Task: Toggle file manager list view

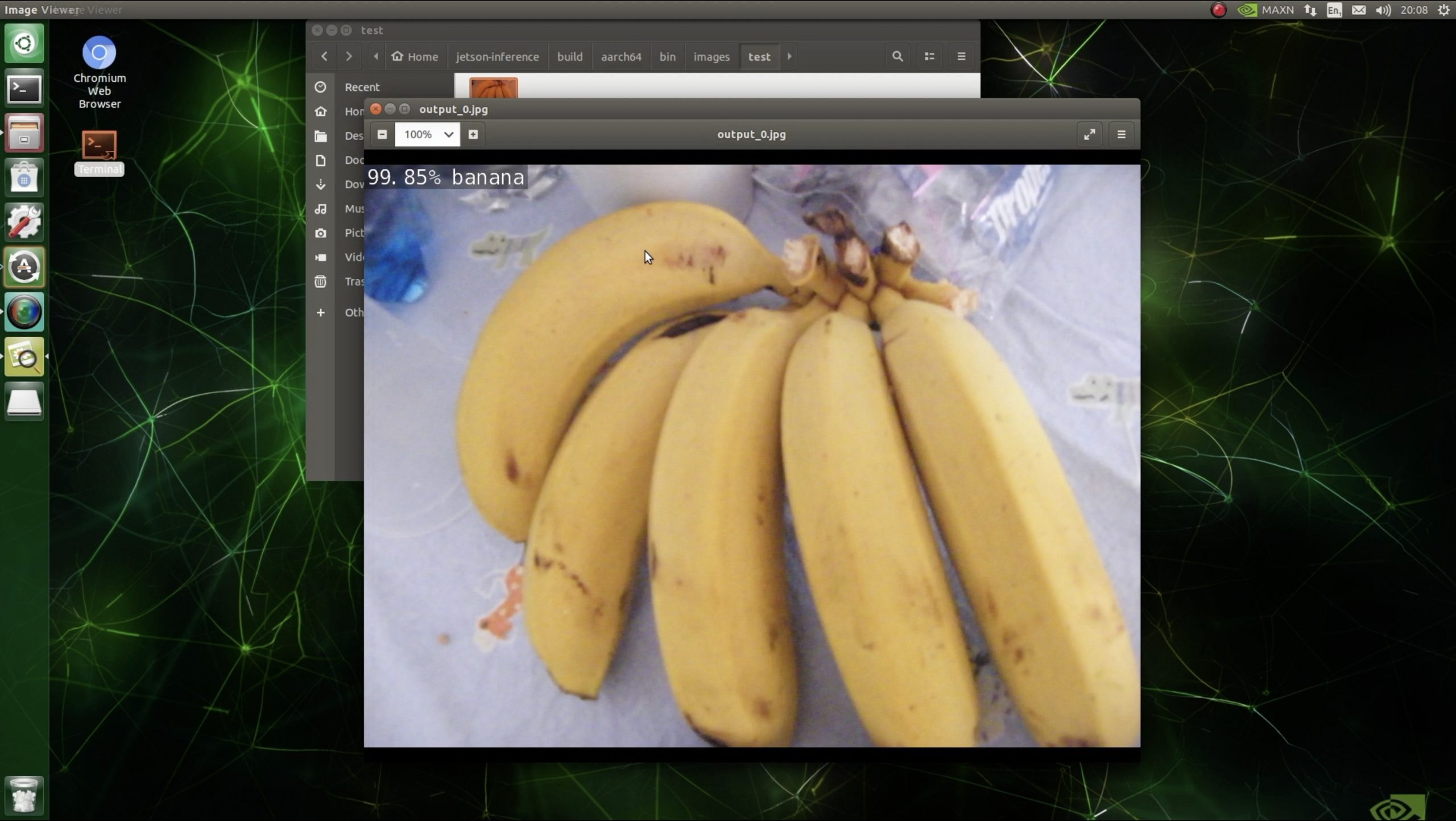Action: coord(929,56)
